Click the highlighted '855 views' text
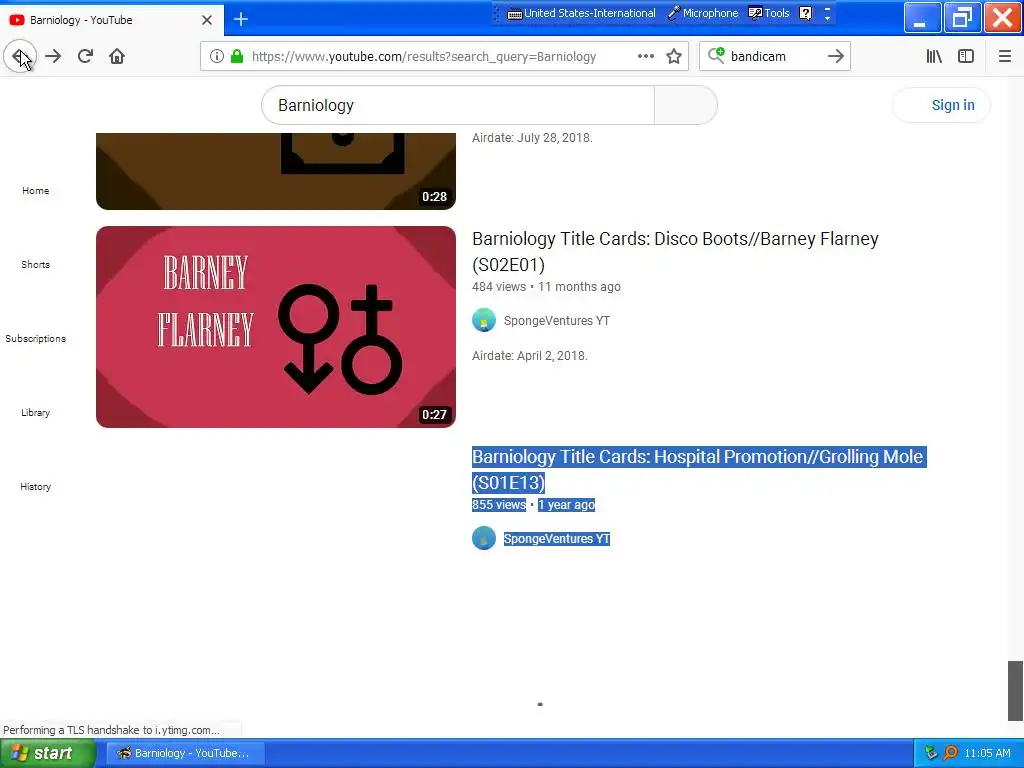Image resolution: width=1024 pixels, height=768 pixels. pos(499,505)
